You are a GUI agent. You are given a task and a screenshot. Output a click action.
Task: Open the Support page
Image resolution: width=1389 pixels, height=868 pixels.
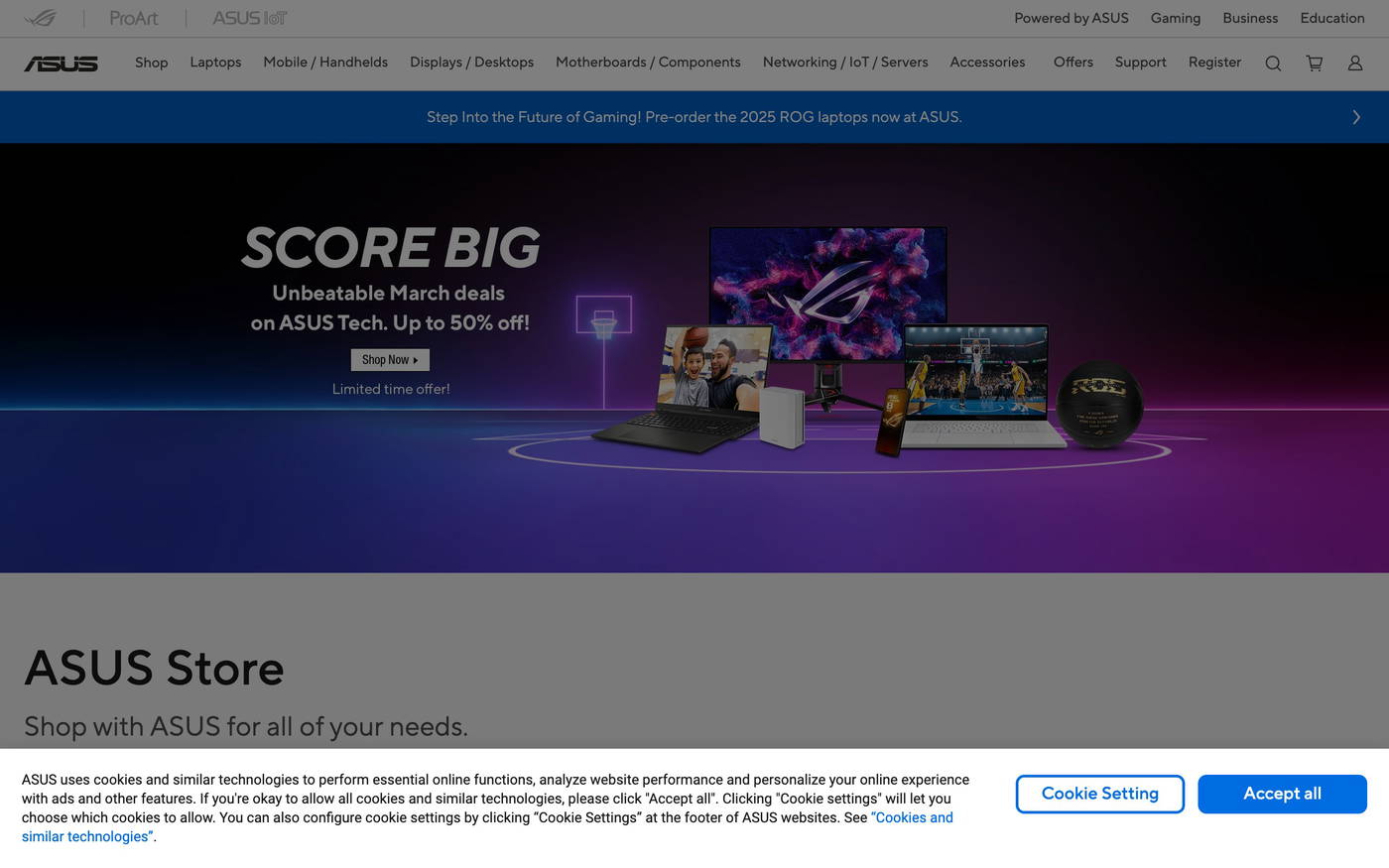click(x=1140, y=62)
